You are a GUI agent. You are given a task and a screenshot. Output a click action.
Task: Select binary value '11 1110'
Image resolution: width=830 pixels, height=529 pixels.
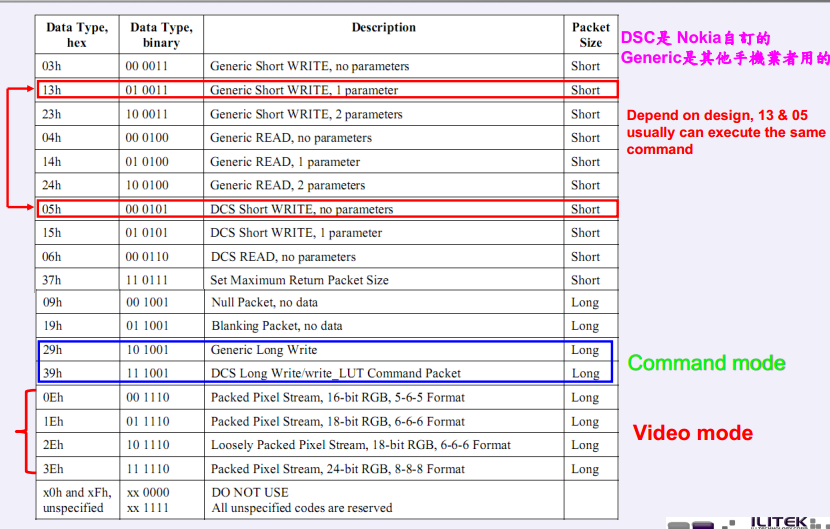(148, 469)
